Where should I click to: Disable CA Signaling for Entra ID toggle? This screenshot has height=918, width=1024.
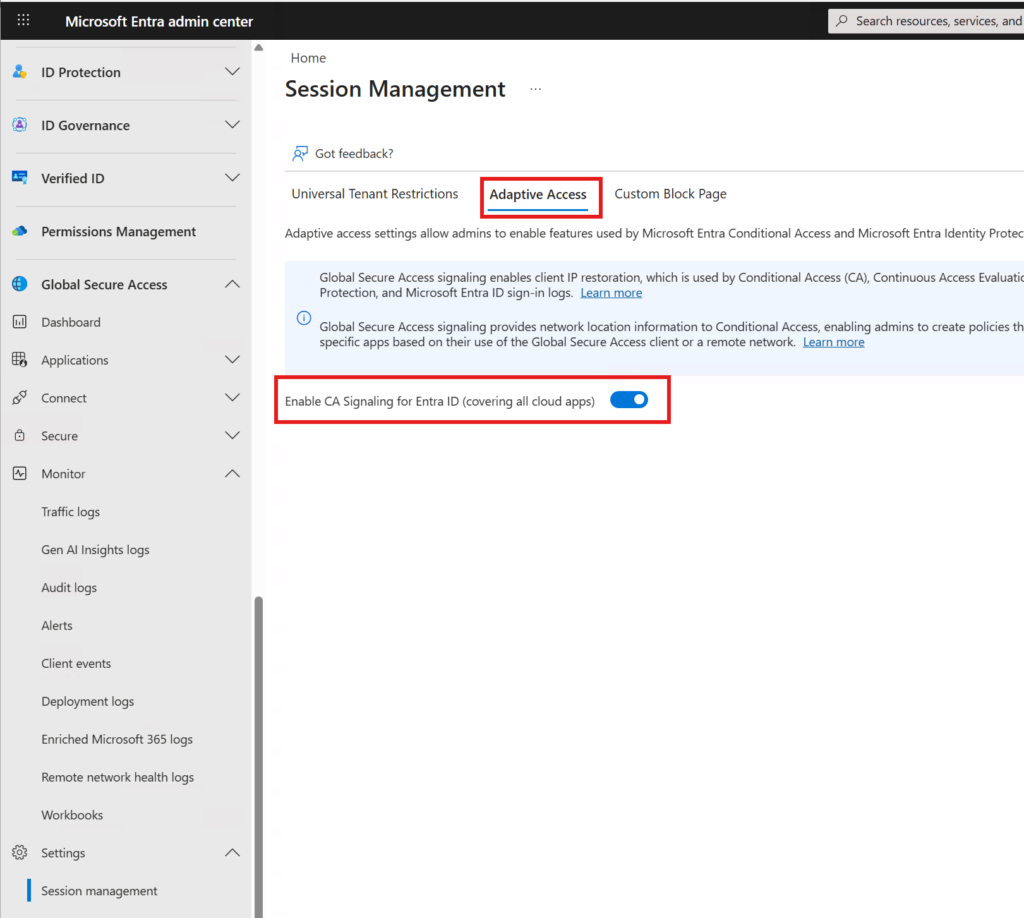tap(629, 400)
